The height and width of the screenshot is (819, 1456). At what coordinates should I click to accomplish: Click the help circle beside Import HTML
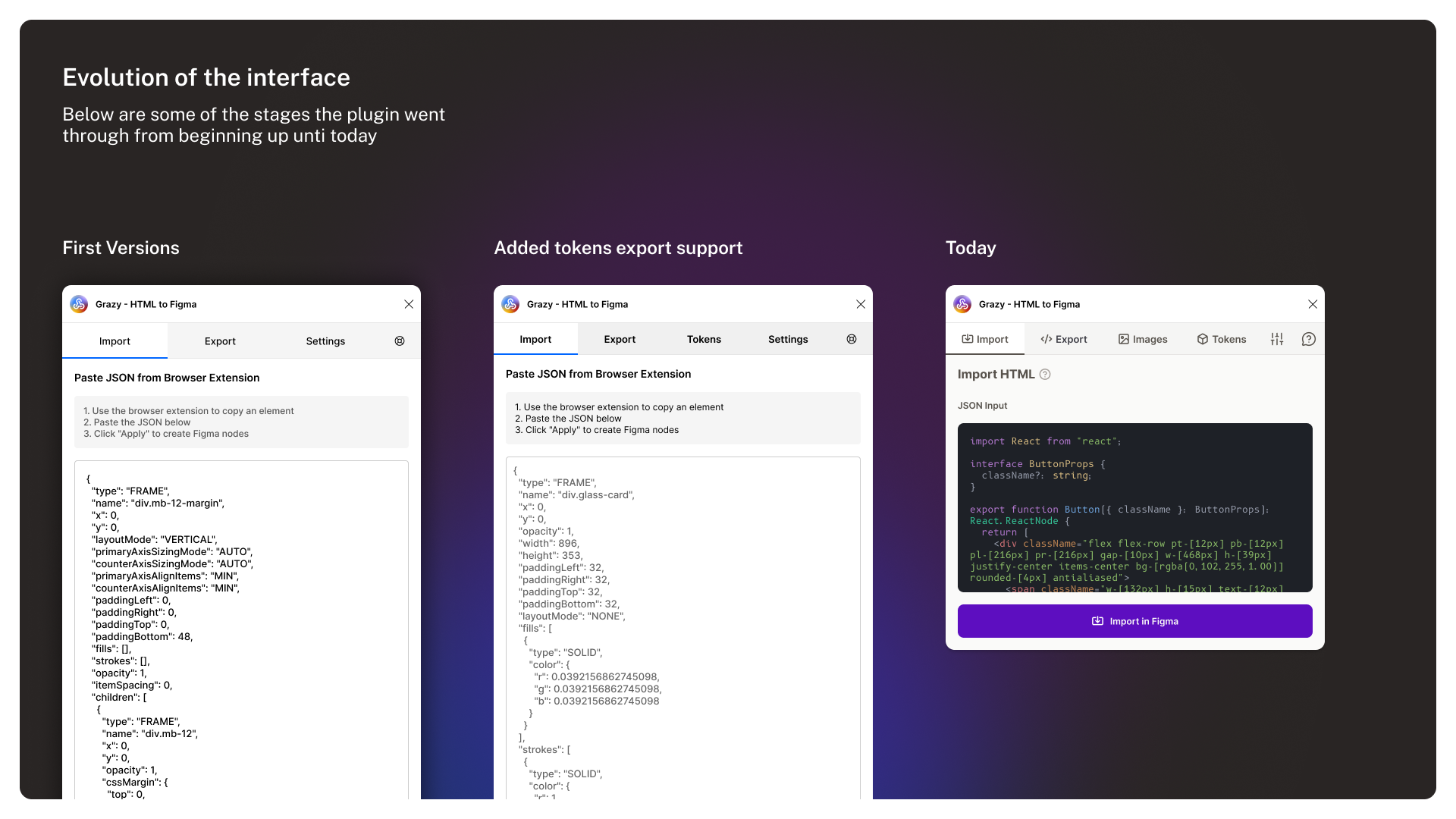coord(1045,374)
